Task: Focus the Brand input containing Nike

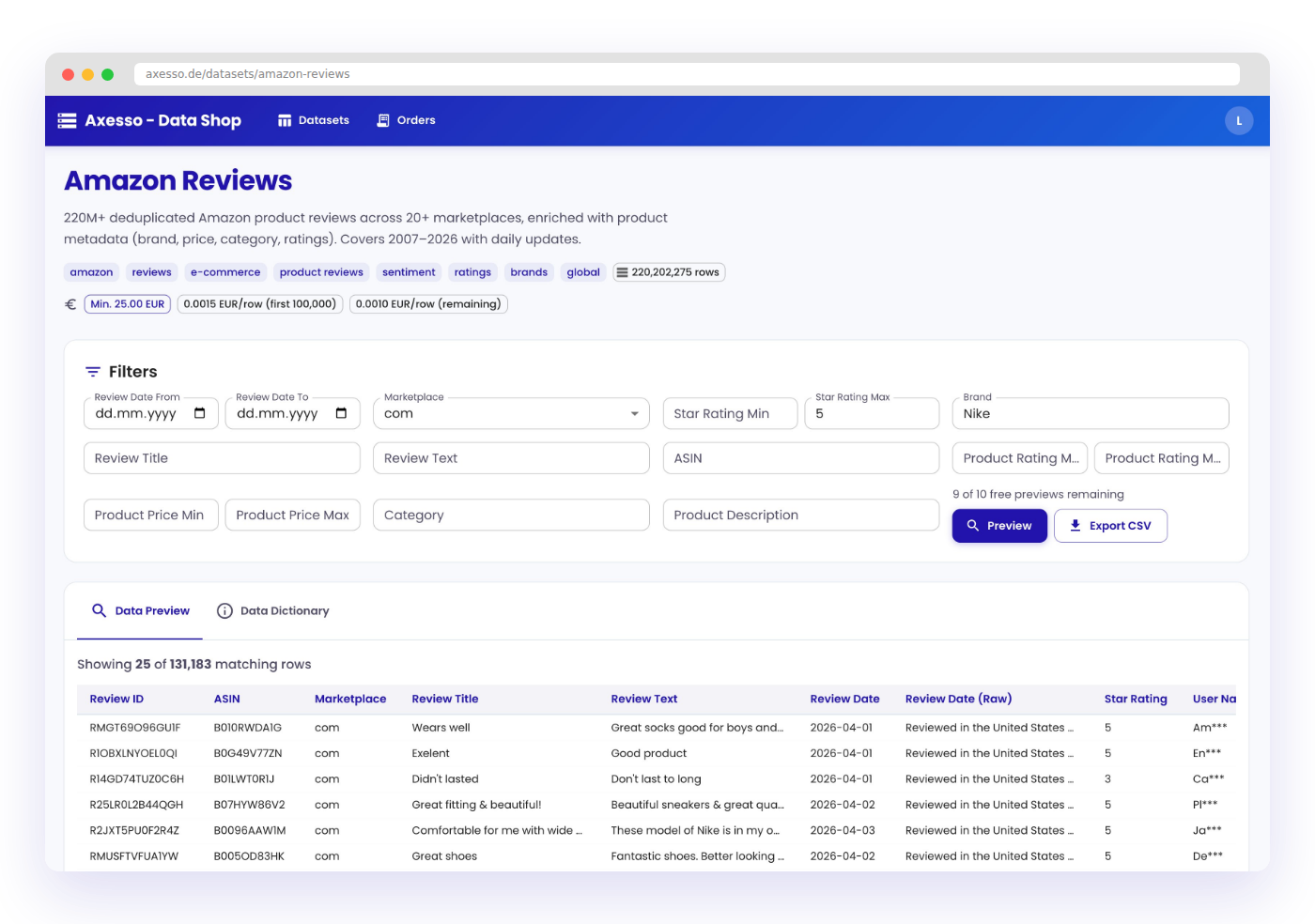Action: pos(1090,413)
